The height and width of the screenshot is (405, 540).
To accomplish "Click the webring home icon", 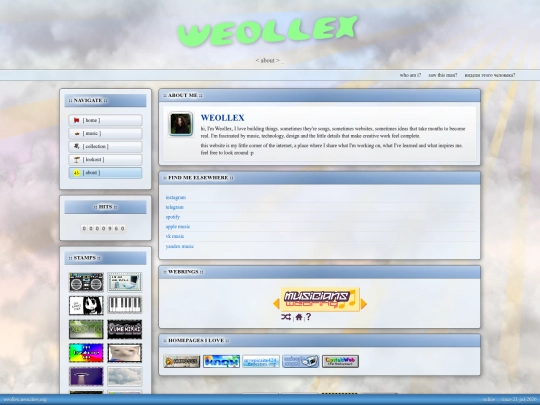I will click(x=299, y=317).
